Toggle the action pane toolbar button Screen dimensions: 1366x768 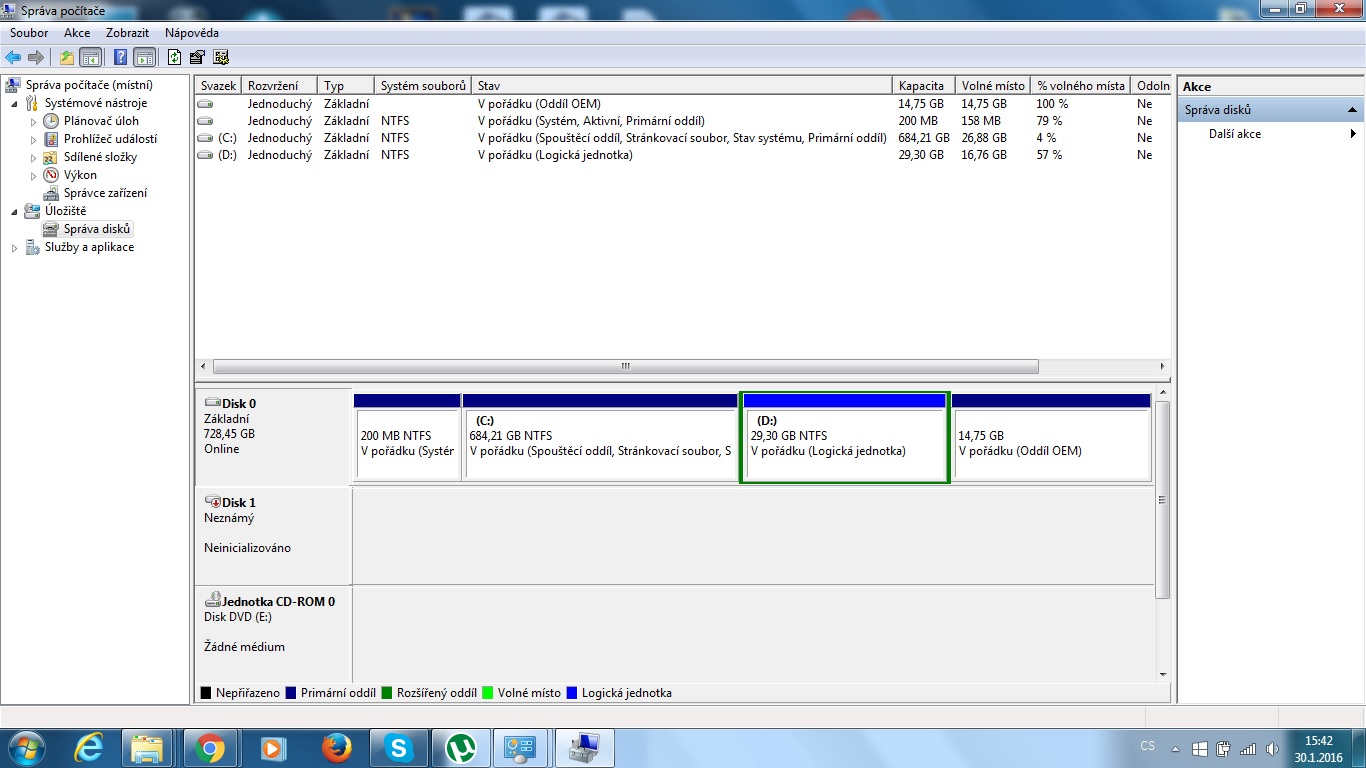[144, 57]
